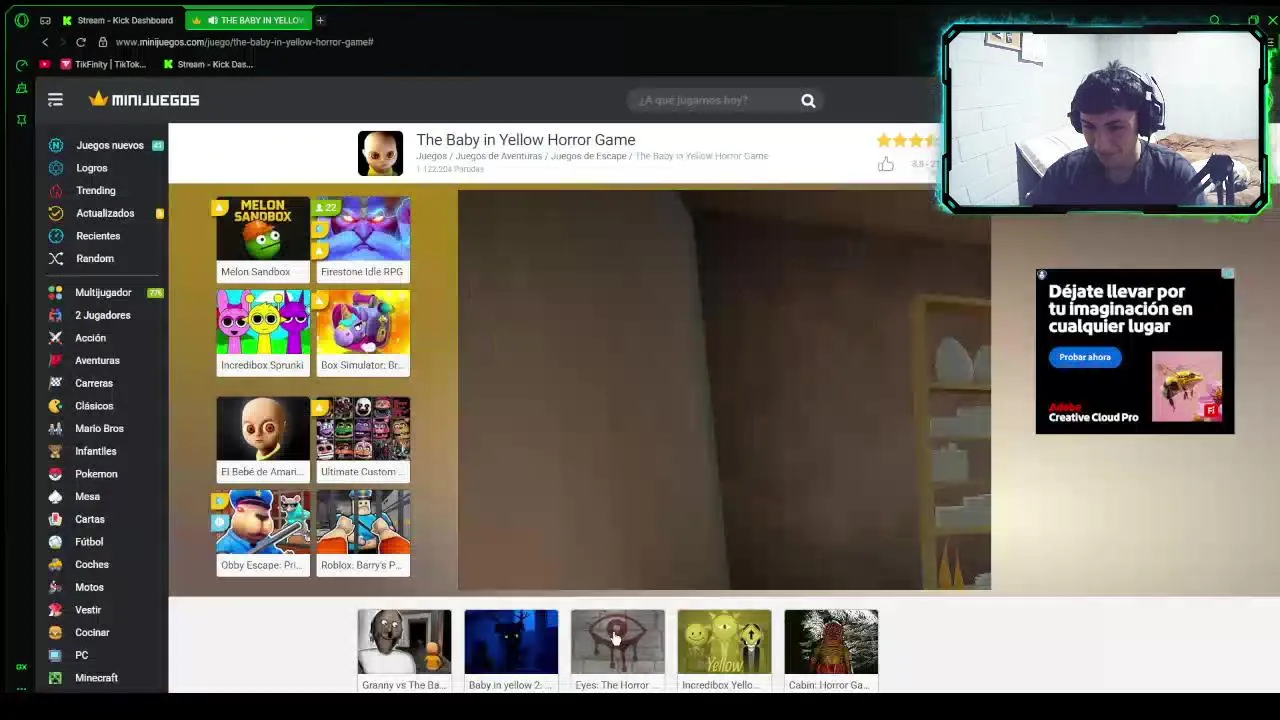Open the Box Simulator game thumbnail
Screen dimensions: 1280x720
tap(362, 333)
